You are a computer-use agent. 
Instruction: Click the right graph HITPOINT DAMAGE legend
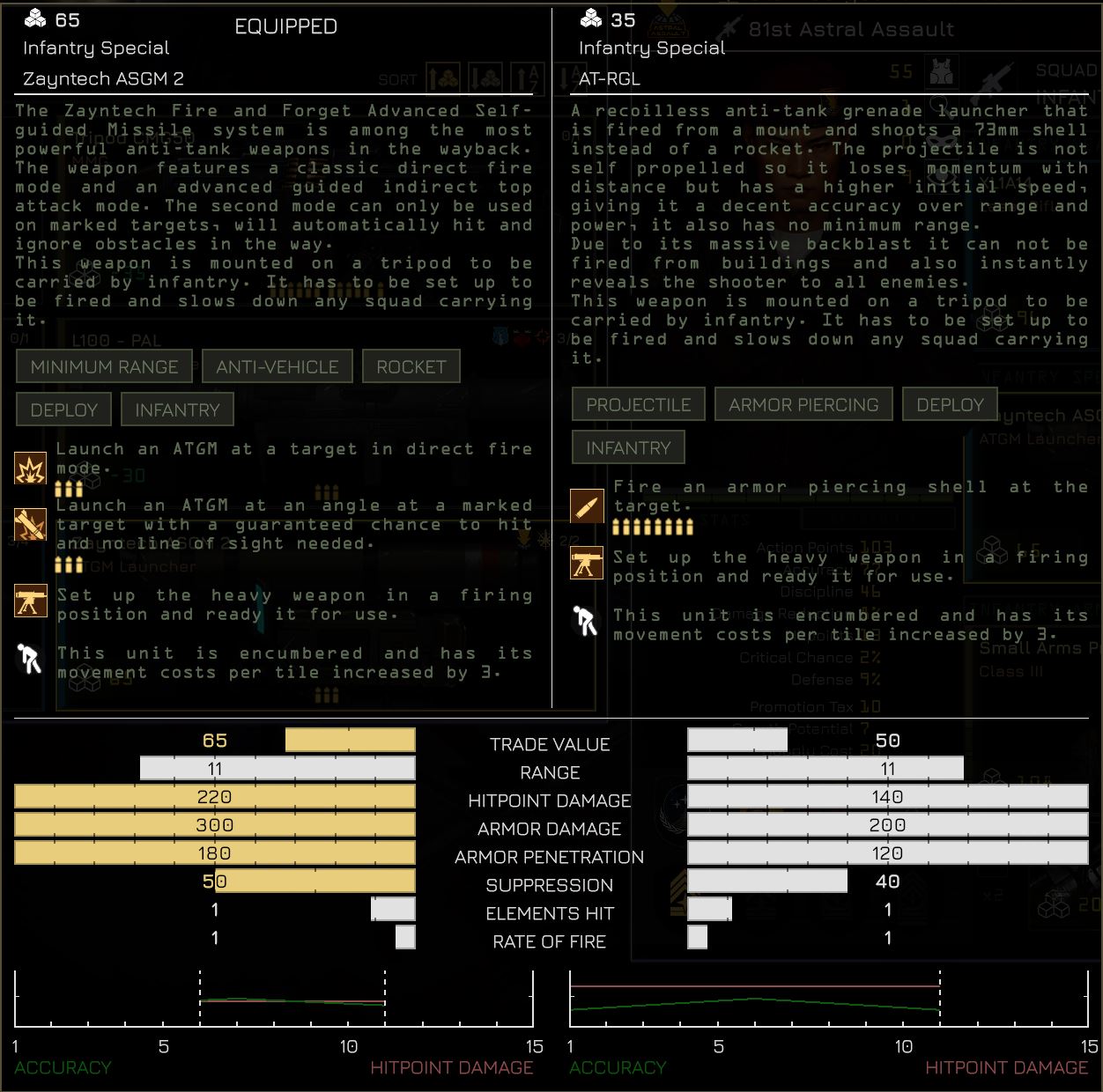click(1007, 1067)
